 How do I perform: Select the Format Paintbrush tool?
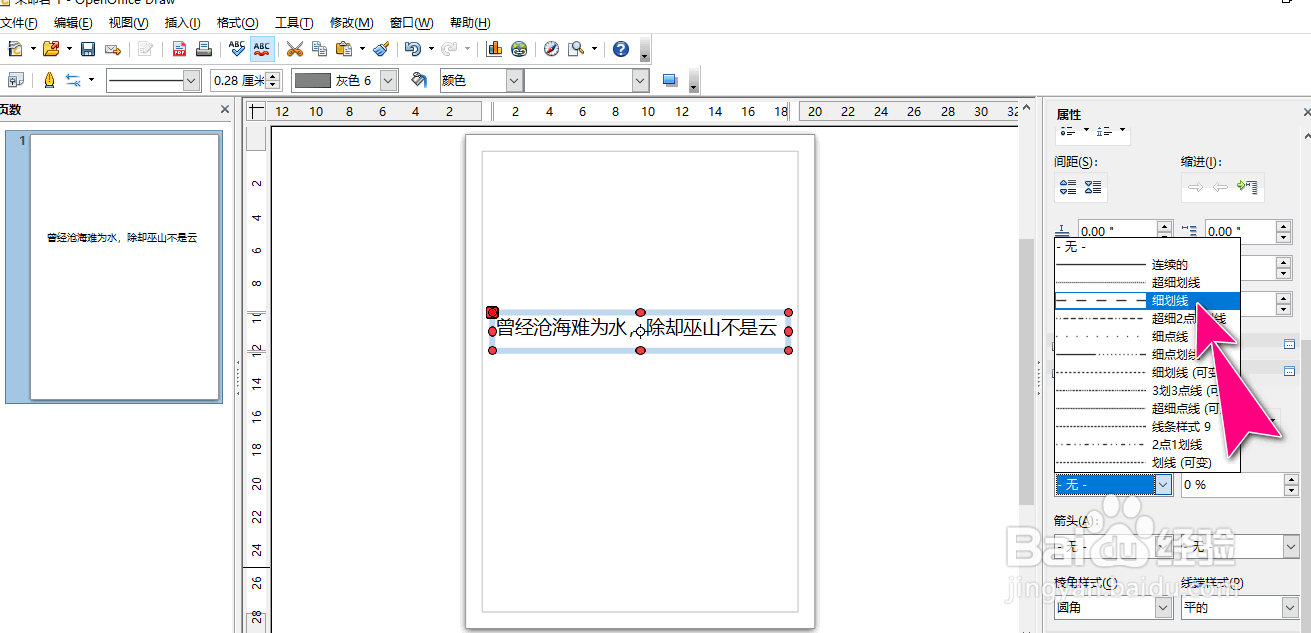coord(380,48)
